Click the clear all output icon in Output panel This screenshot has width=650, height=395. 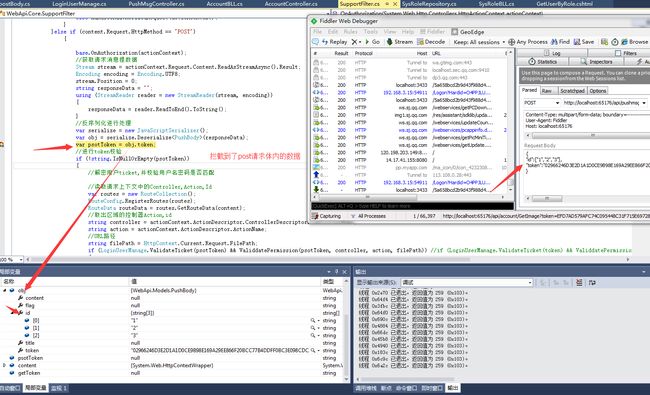[x=579, y=283]
